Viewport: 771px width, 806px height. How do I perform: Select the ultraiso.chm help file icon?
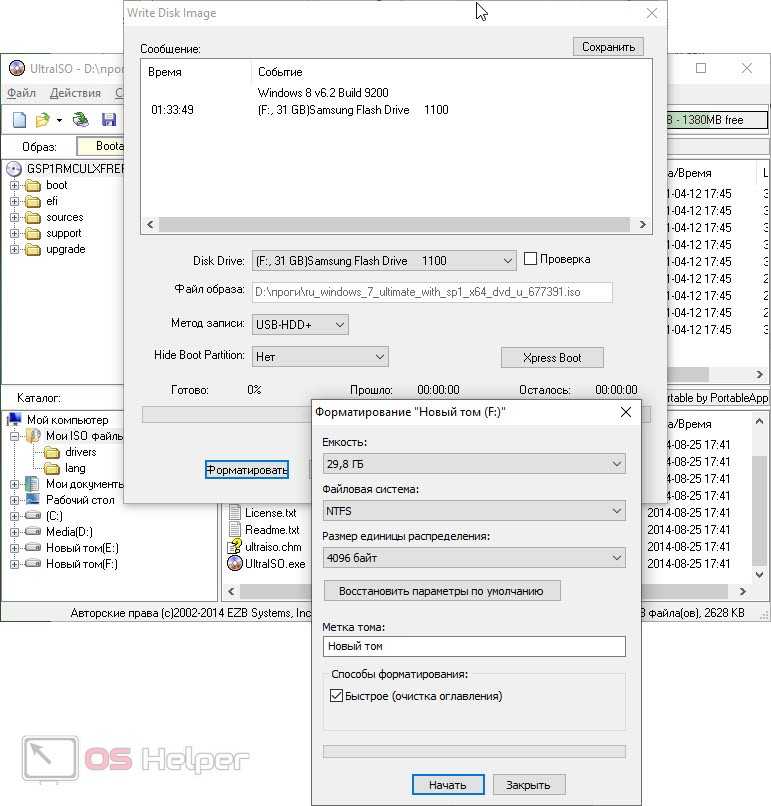235,546
